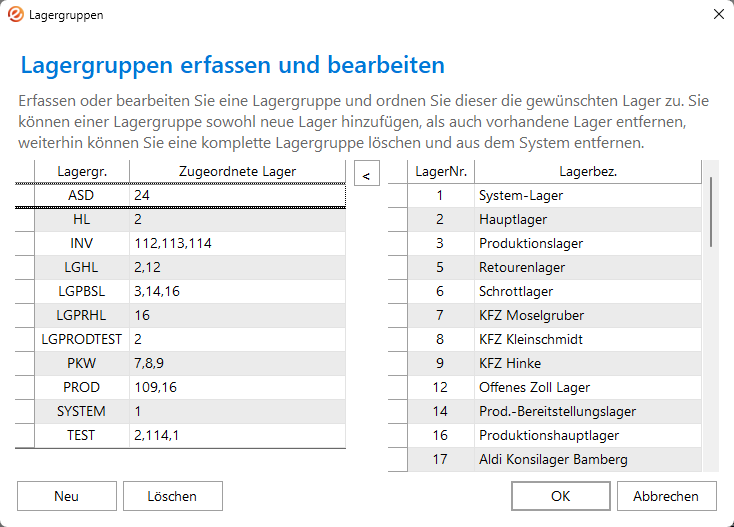Click the warehouse list scrollbar thumb
Screen dimensions: 734x527
711,212
